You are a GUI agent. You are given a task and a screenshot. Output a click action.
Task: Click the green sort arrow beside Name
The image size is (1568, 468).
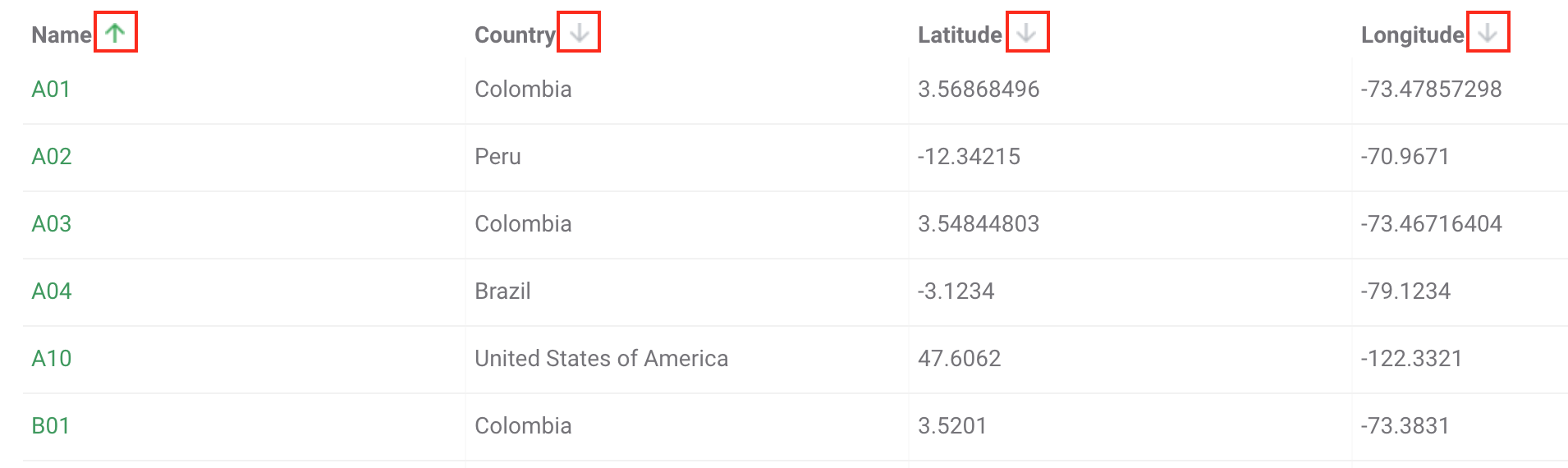pos(115,33)
